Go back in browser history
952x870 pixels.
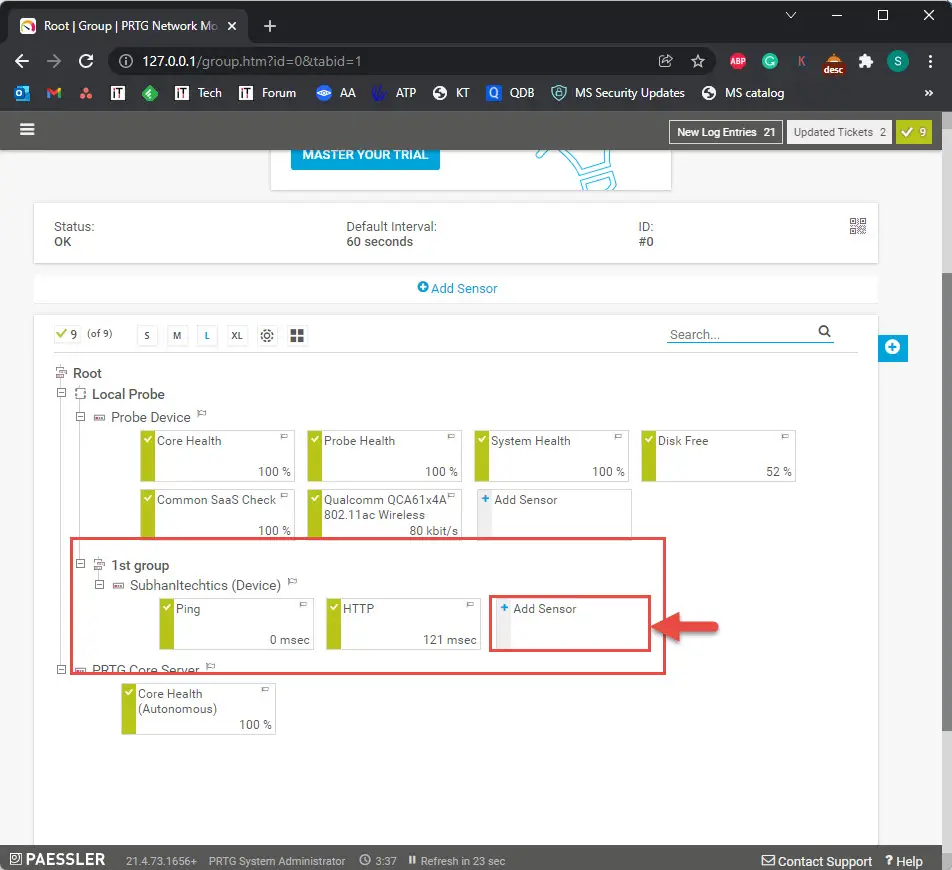(22, 61)
